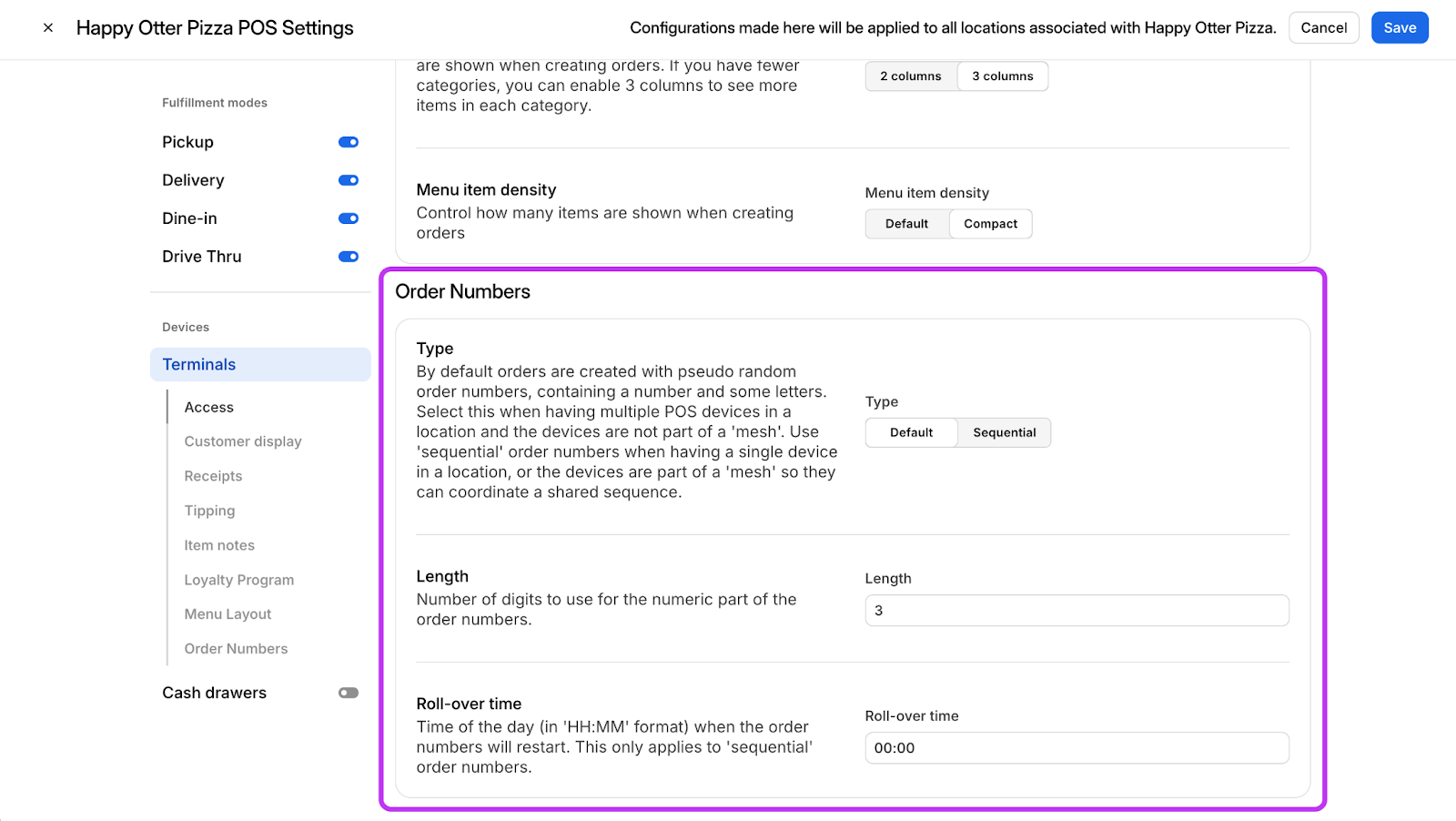Disable the Dine-in fulfillment switch
1456x821 pixels.
point(349,218)
